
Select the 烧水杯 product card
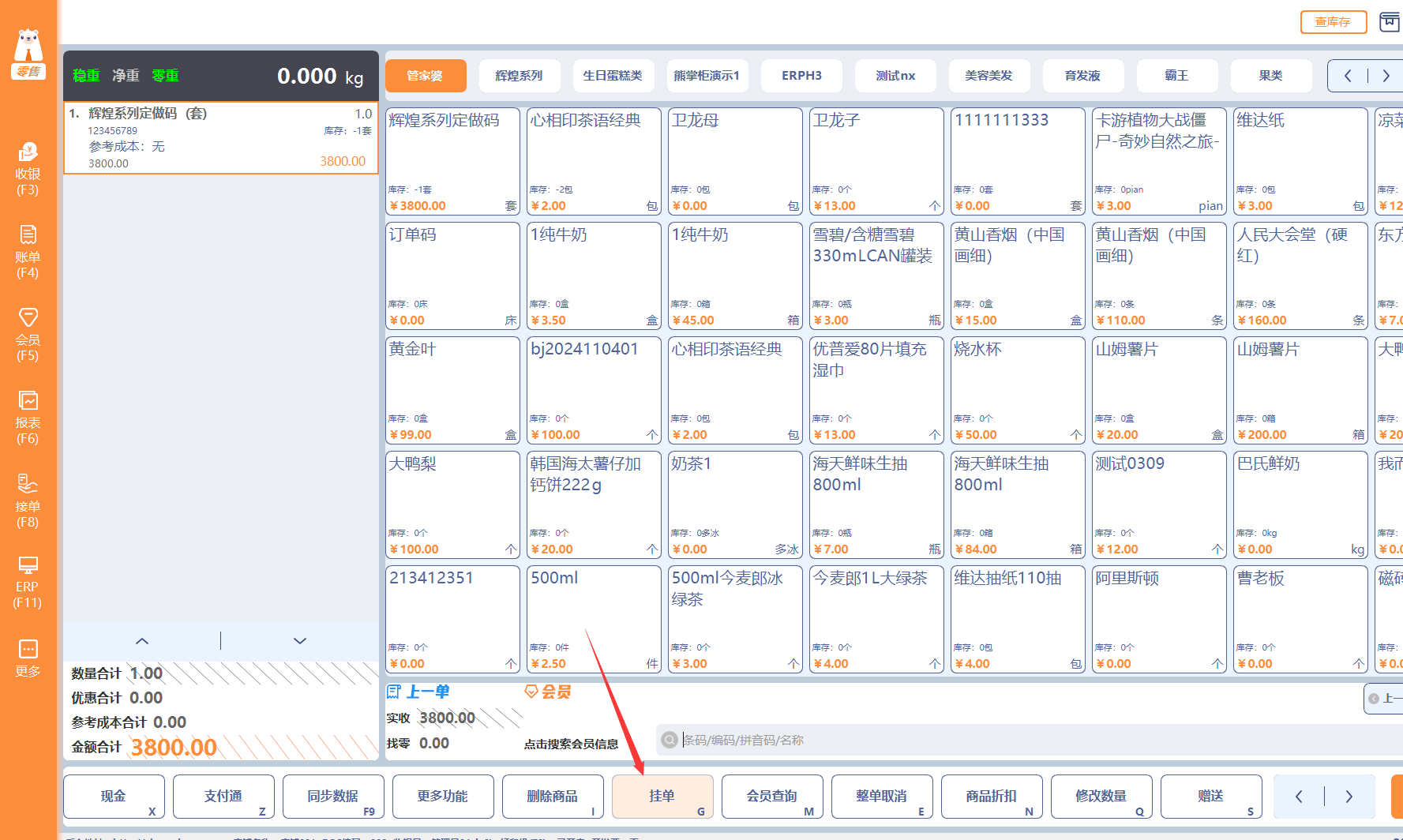pyautogui.click(x=1018, y=391)
